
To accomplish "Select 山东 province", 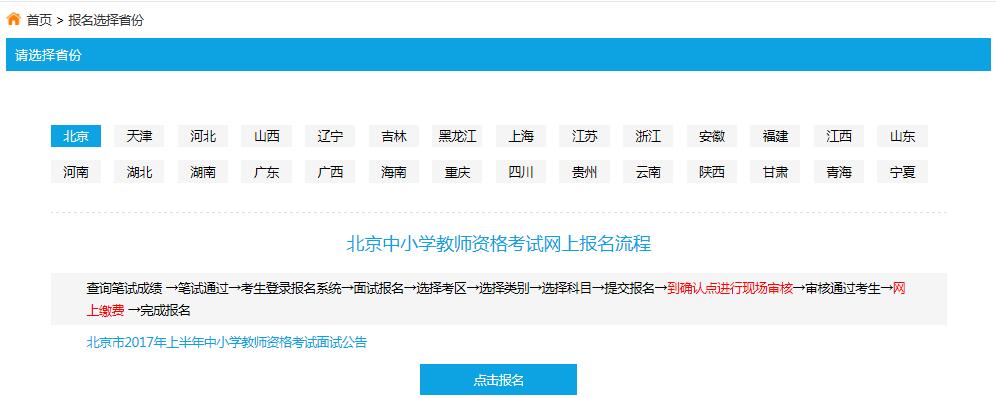I will click(x=903, y=136).
